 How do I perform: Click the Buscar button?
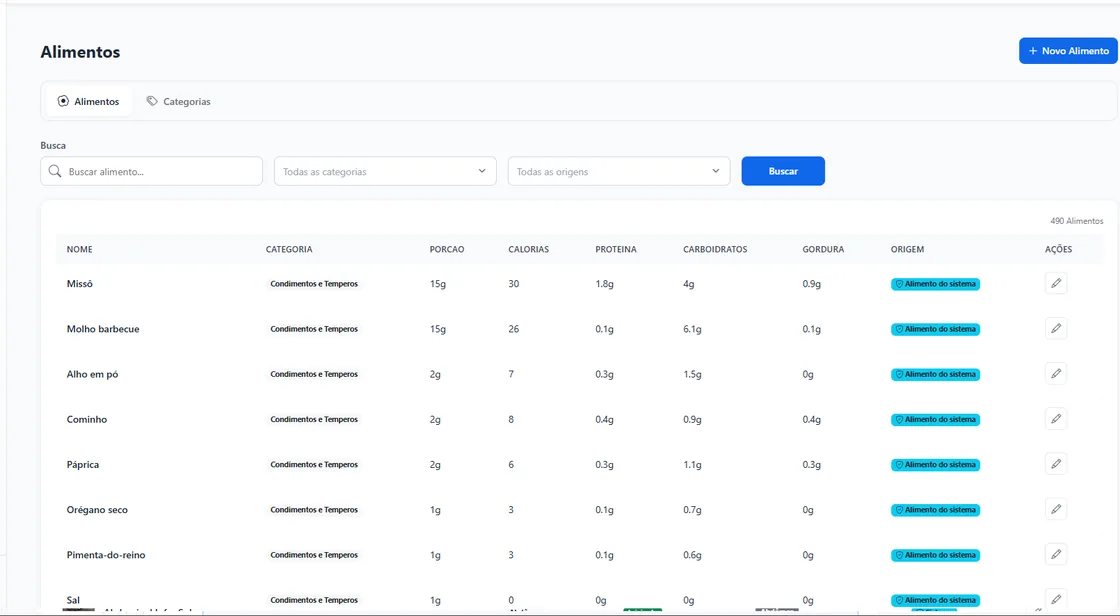coord(783,171)
